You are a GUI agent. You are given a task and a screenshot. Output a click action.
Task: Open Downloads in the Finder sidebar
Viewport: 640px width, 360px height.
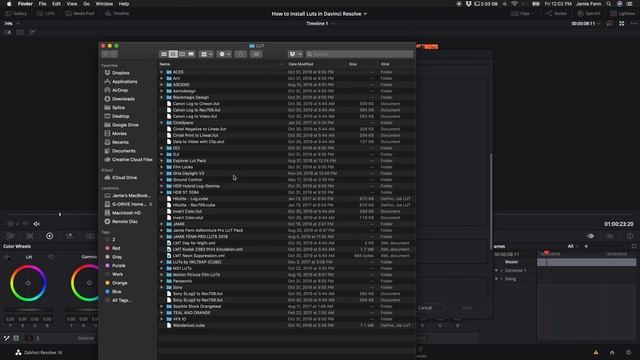point(123,99)
